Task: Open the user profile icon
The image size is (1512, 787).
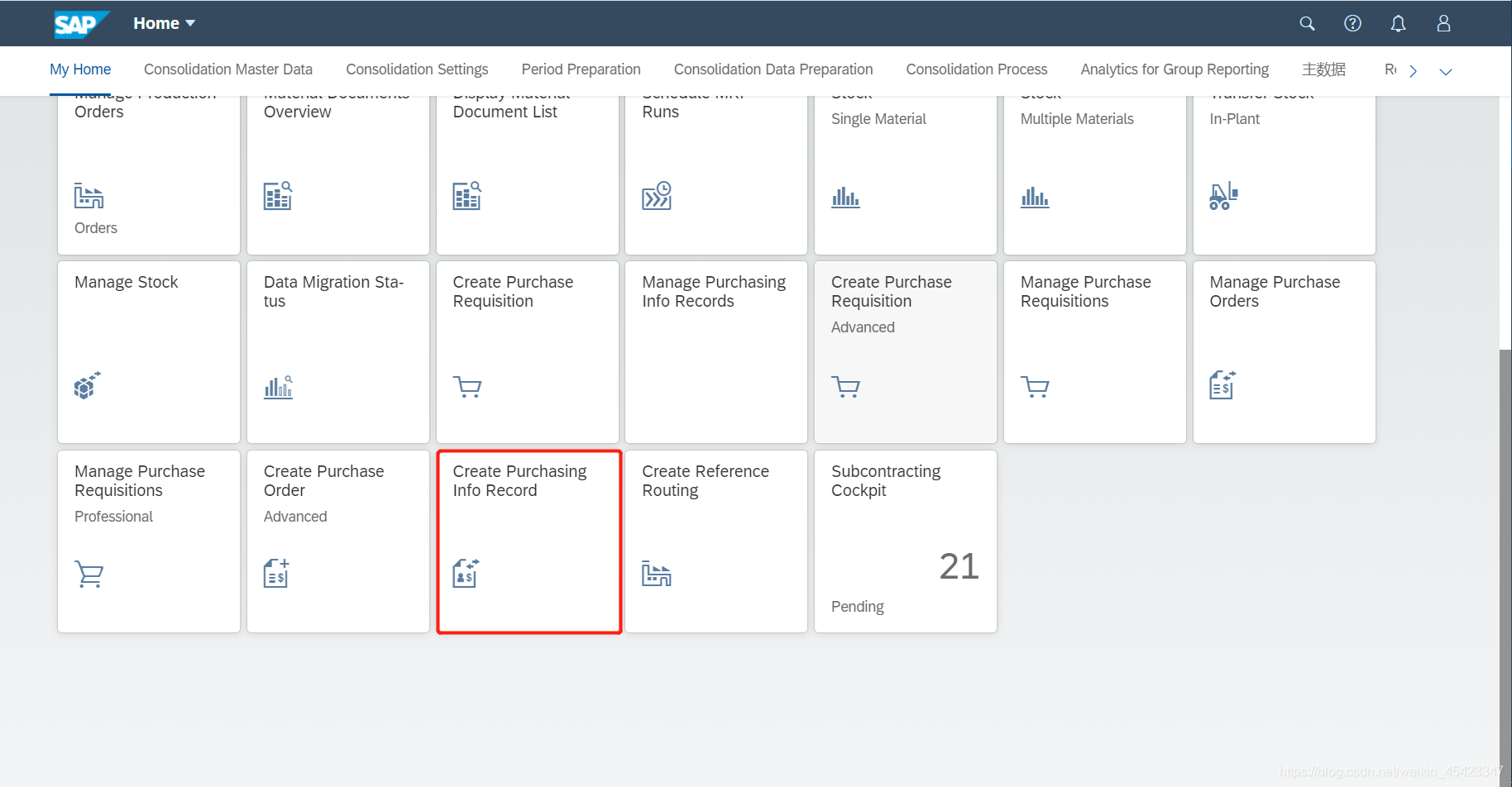Action: coord(1443,23)
